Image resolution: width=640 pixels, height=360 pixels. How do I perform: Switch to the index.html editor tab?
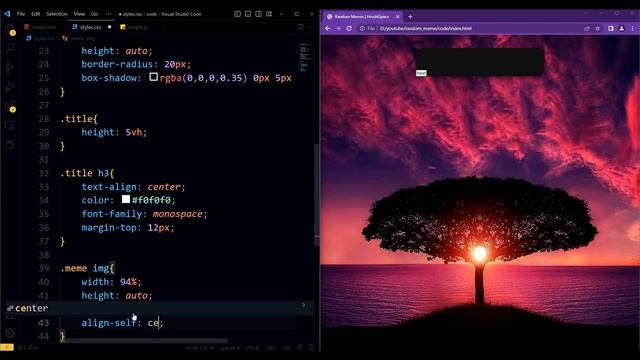pos(43,27)
